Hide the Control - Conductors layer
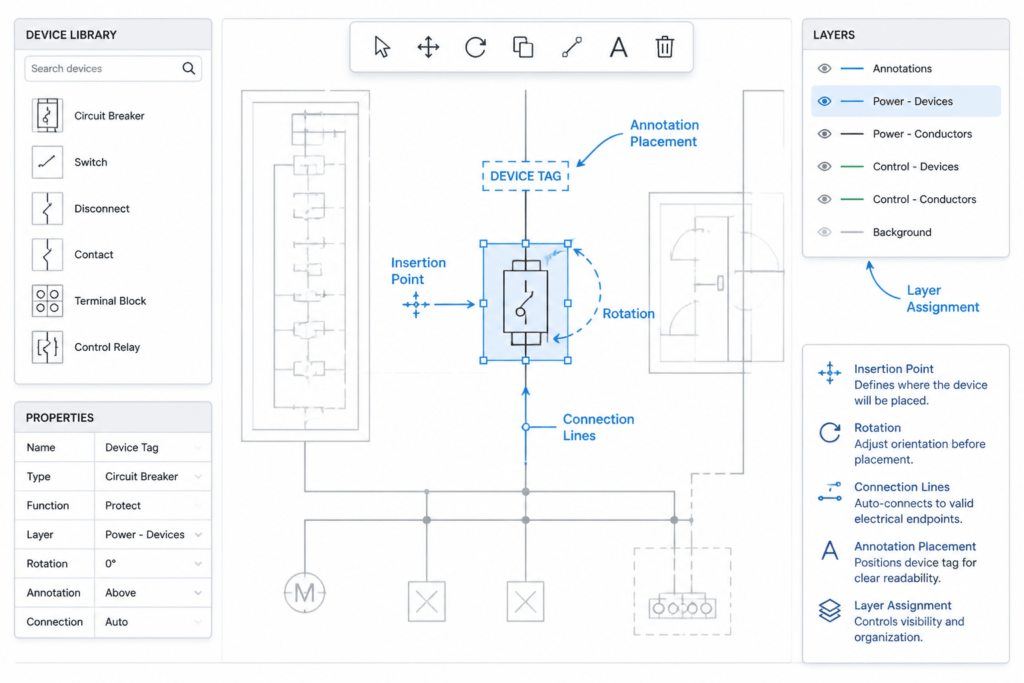 (x=824, y=199)
